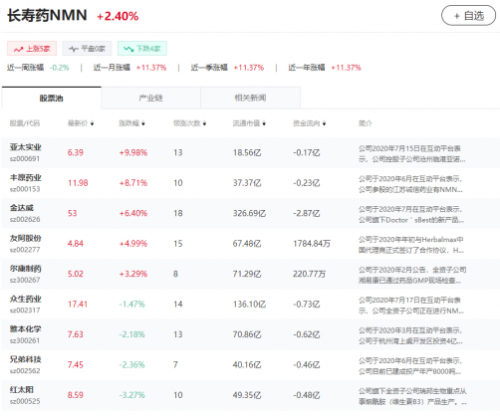The image size is (500, 416).
Task: Open stock 尔康制药
Action: pos(25,268)
